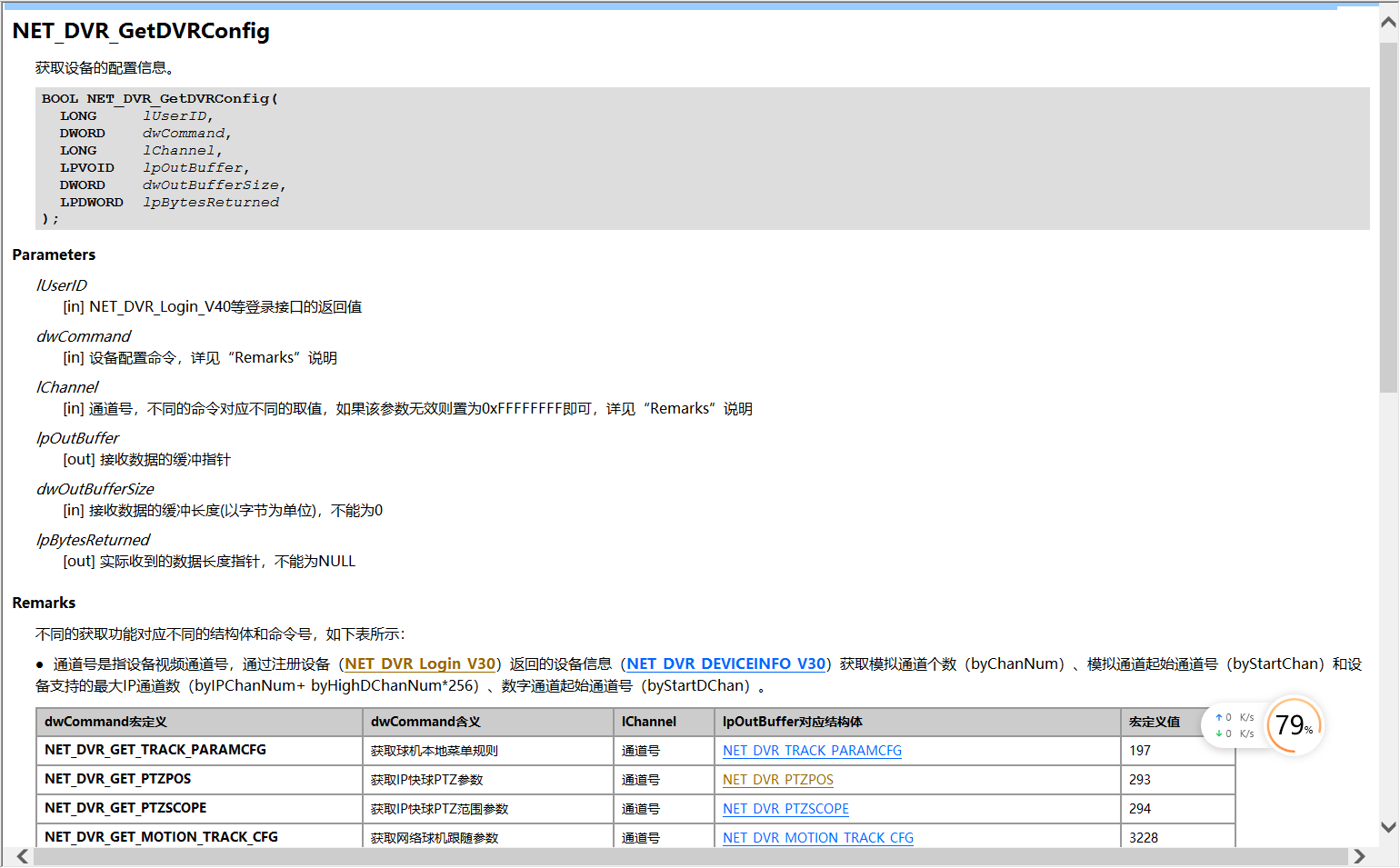Open the NET_DVR_MOTION_TRACK_CFG structure link
Screen dimensions: 1400x868
816,837
